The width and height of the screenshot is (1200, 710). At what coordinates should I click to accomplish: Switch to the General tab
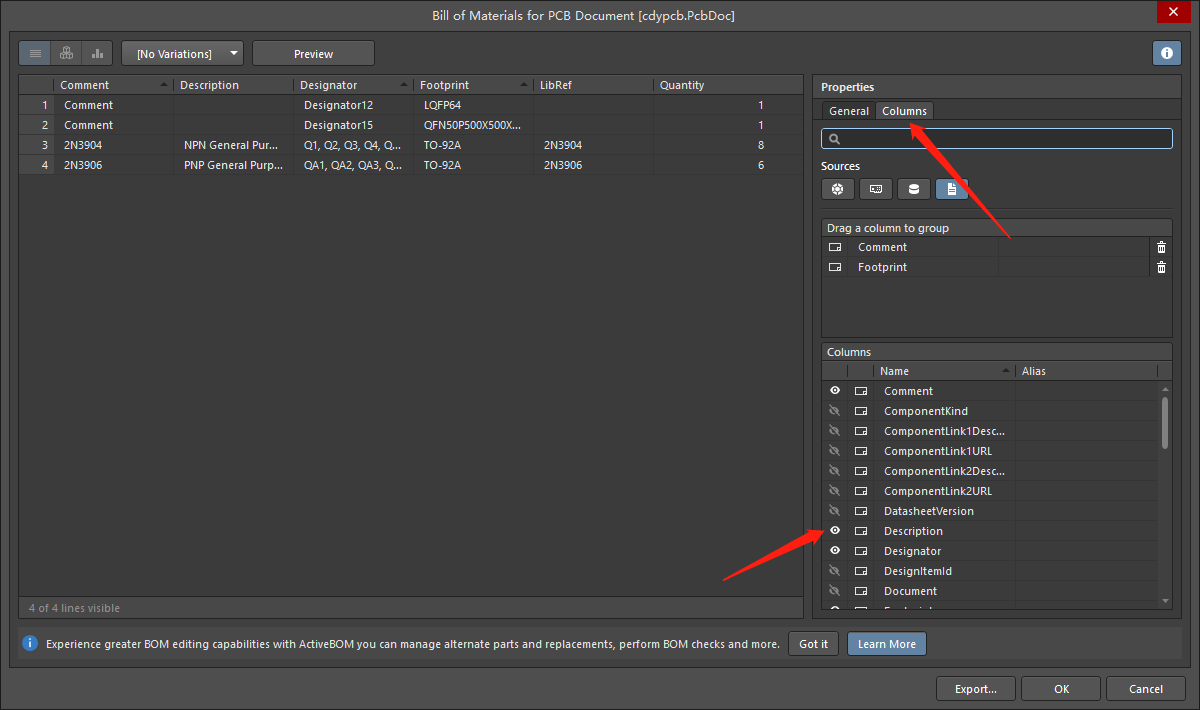pyautogui.click(x=849, y=111)
